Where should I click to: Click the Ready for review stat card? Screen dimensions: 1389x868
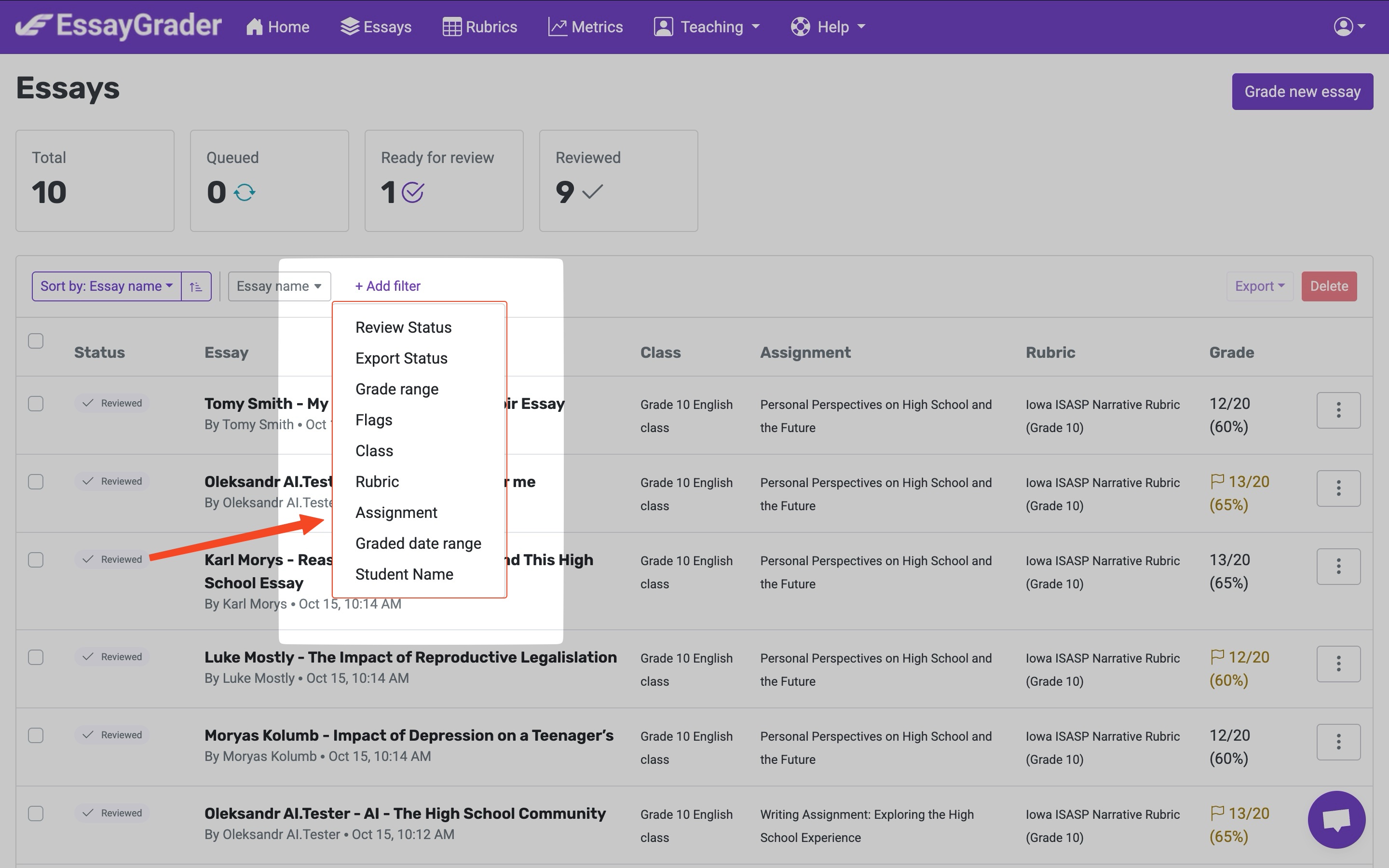[444, 181]
